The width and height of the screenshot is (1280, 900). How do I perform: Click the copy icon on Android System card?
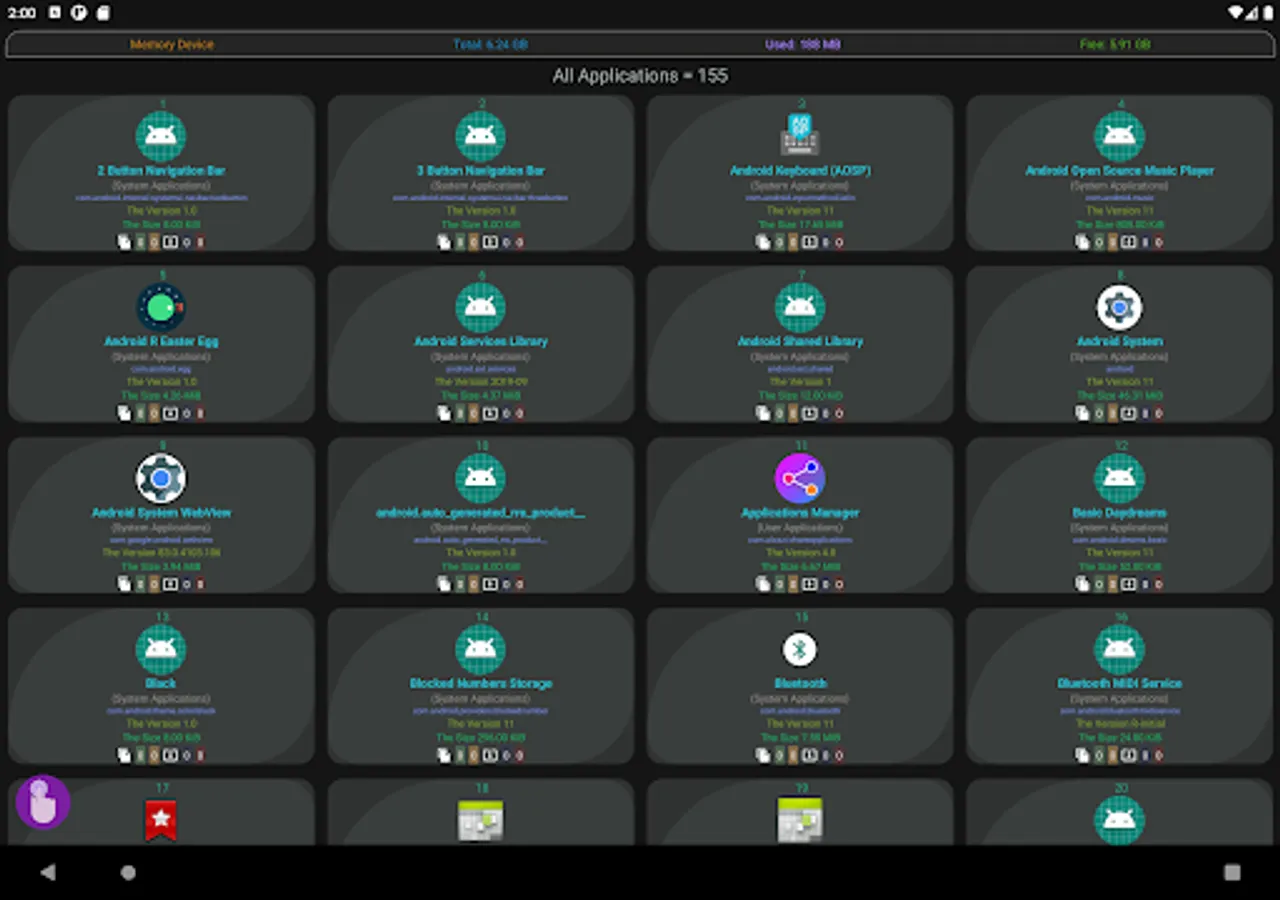[1083, 413]
